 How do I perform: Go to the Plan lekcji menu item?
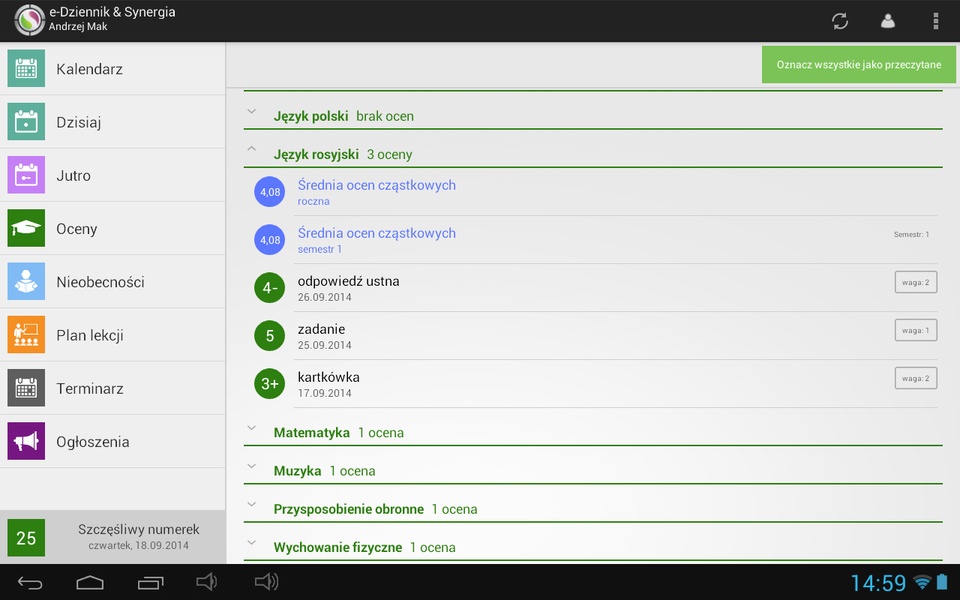[x=113, y=335]
